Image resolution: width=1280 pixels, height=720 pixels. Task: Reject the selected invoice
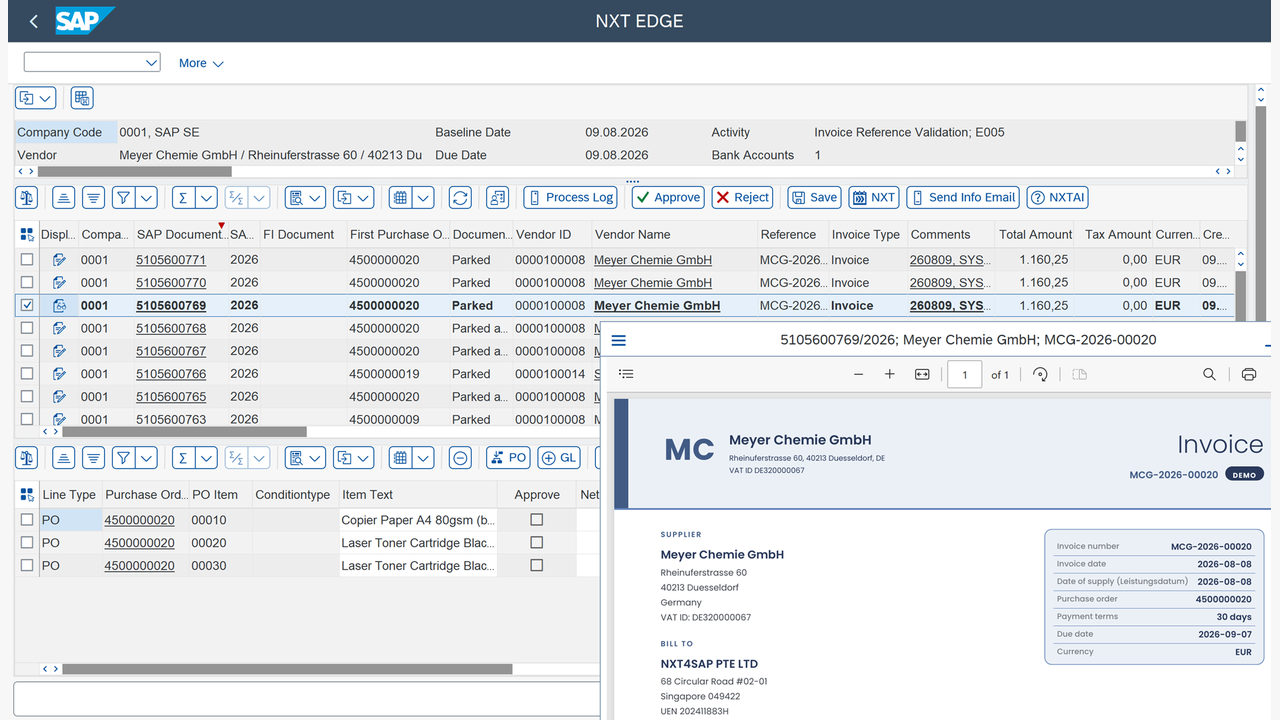[x=742, y=198]
